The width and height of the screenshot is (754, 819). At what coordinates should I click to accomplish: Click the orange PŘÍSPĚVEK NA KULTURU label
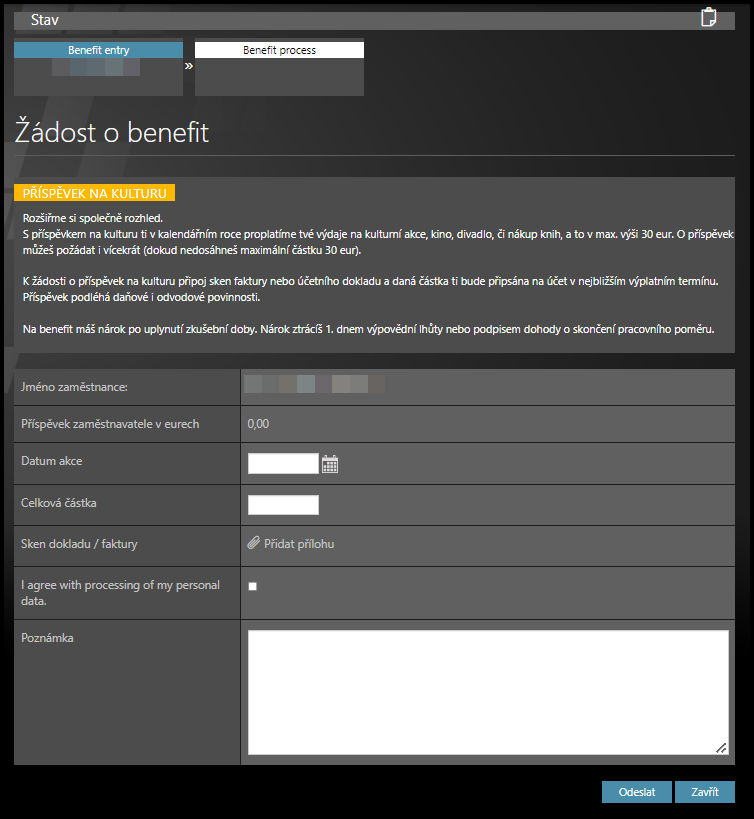[x=95, y=193]
